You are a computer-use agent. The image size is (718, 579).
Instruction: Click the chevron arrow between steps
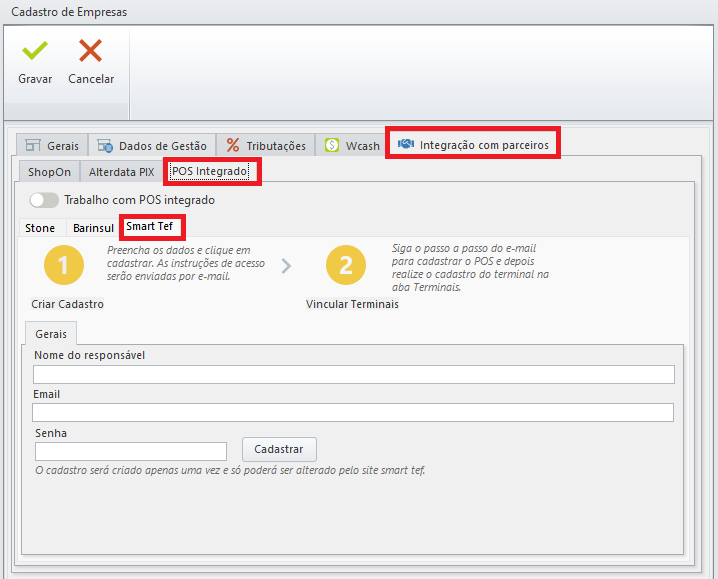click(286, 266)
